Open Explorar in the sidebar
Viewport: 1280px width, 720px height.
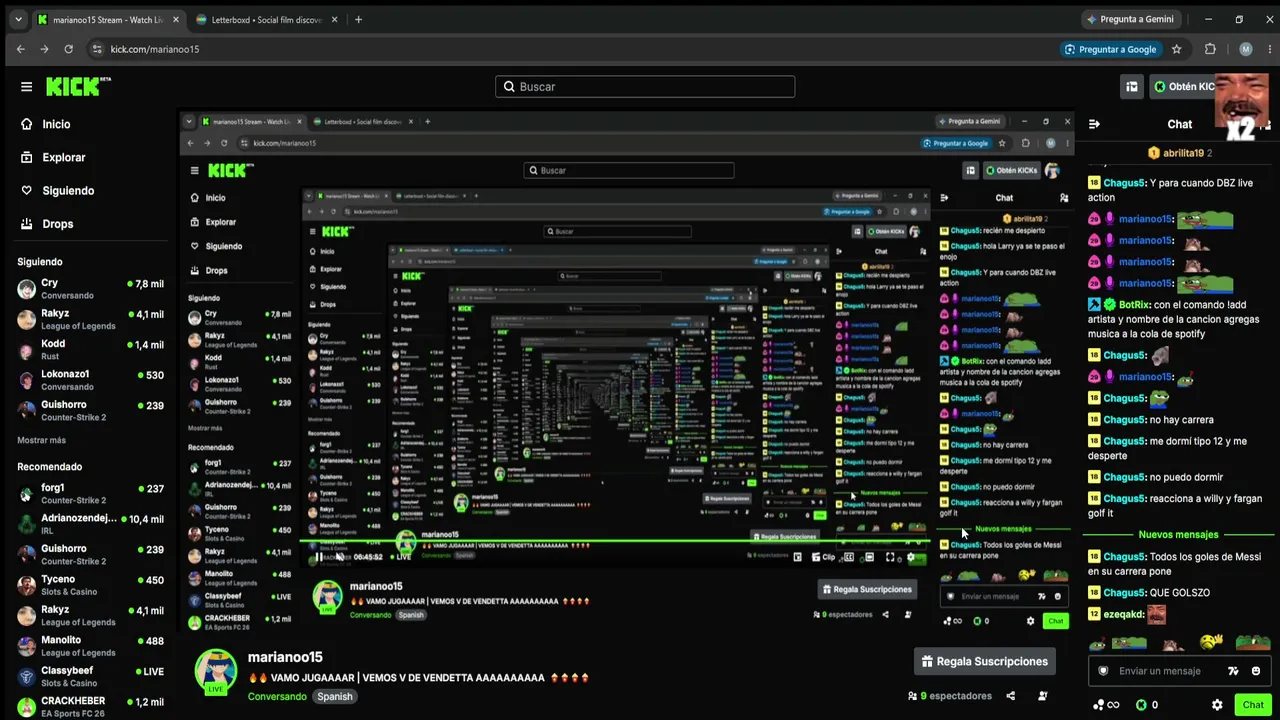[x=63, y=157]
